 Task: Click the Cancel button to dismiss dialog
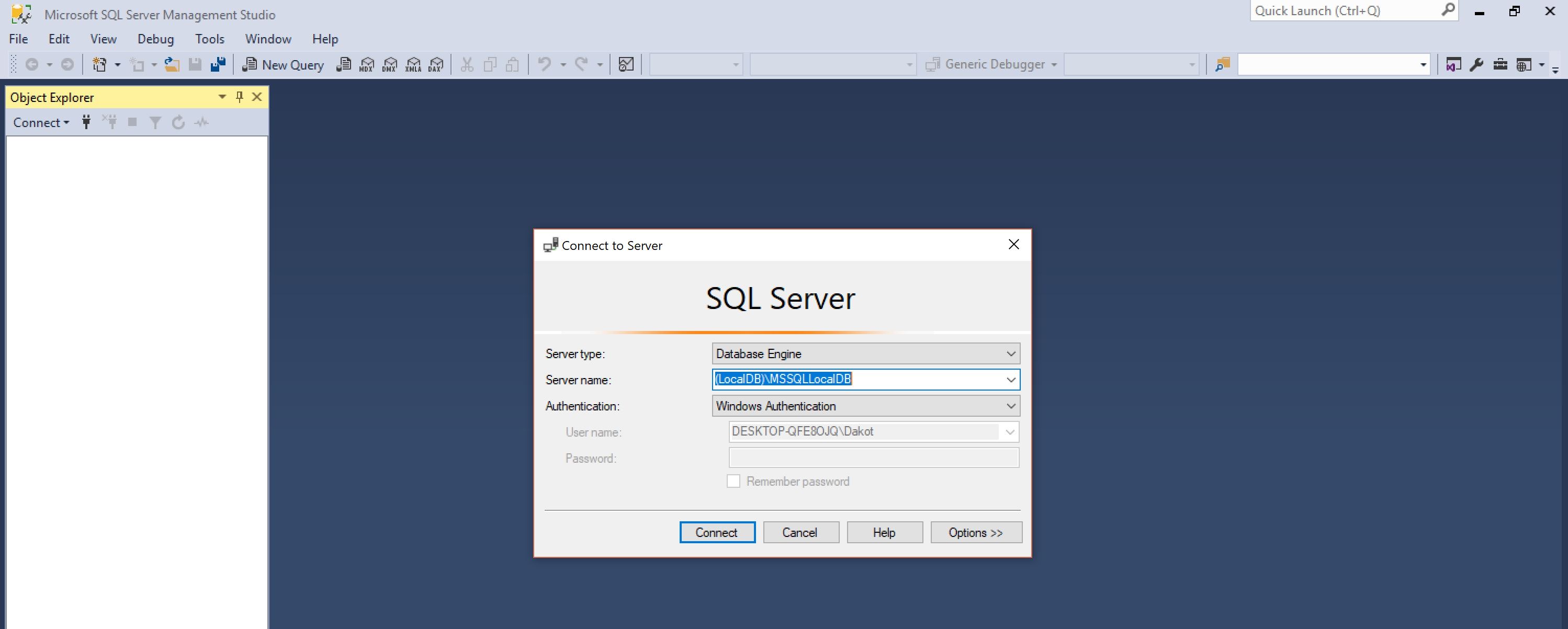point(800,532)
